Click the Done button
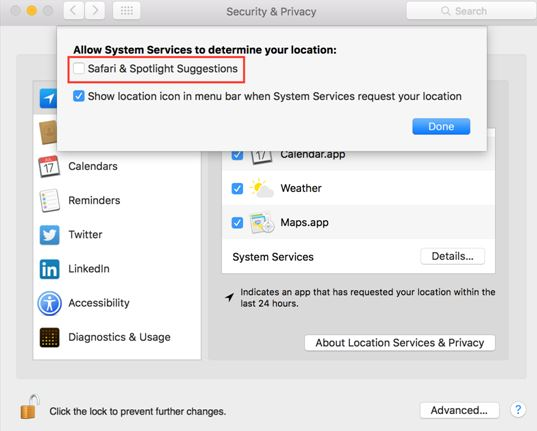Screen dimensions: 537x431 pyautogui.click(x=441, y=126)
